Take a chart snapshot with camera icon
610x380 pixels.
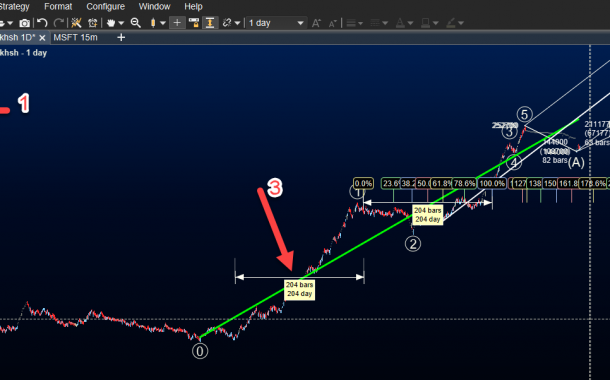[25, 23]
